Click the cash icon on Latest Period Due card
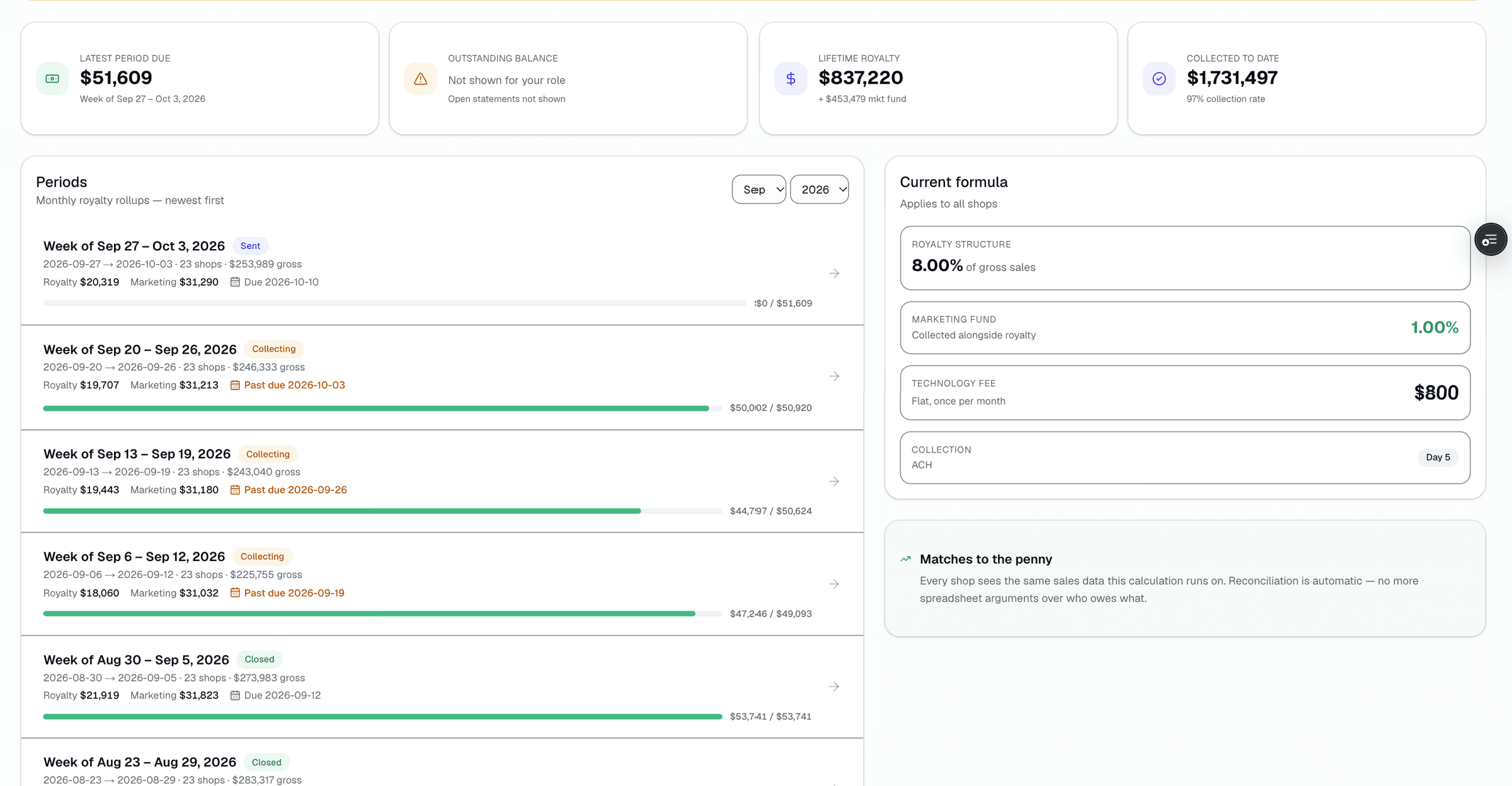 [x=52, y=79]
